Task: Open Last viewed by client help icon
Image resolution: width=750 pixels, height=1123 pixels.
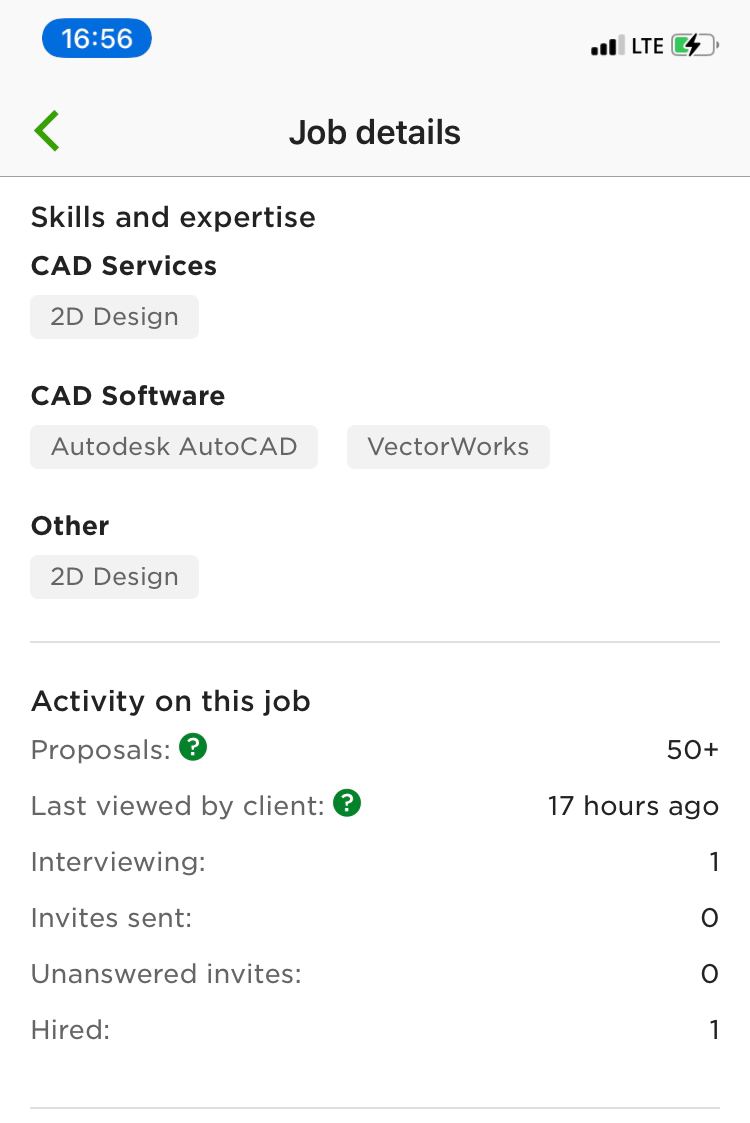Action: point(347,803)
